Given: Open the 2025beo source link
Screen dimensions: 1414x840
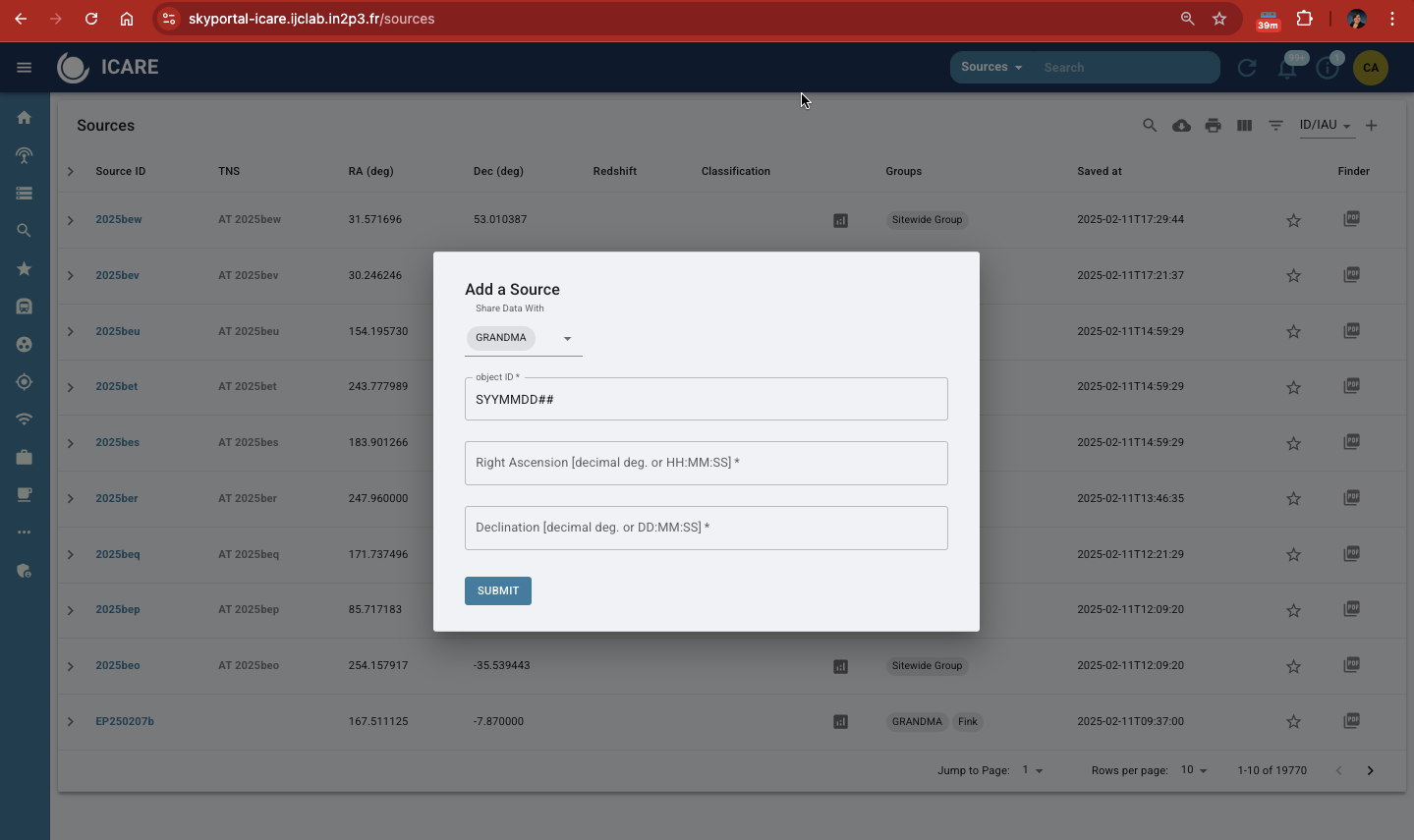Looking at the screenshot, I should (x=118, y=665).
